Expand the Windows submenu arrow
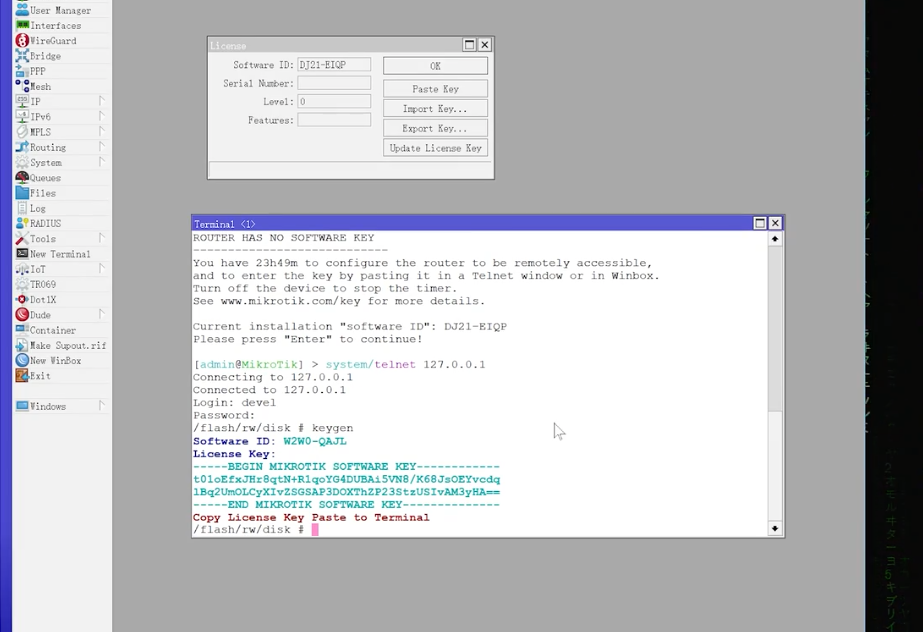Screen dimensions: 923x632 102,406
